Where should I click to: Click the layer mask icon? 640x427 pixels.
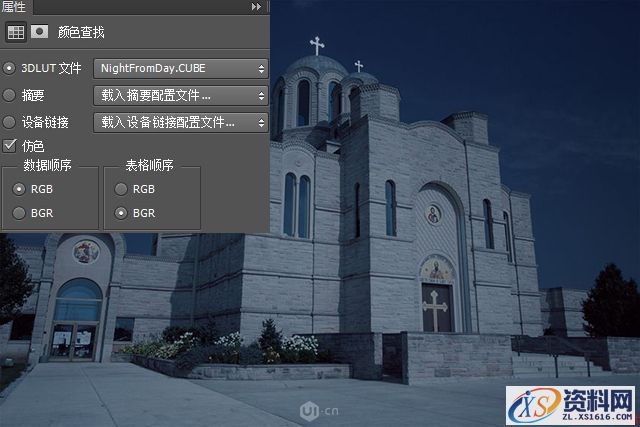pyautogui.click(x=40, y=31)
